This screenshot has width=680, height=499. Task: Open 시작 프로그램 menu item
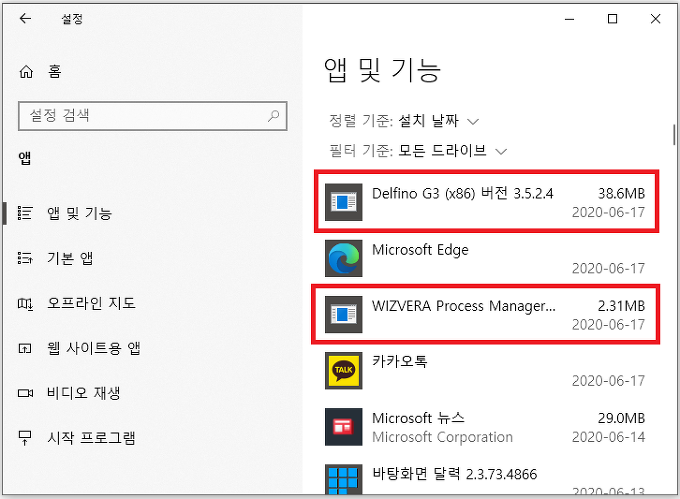92,438
